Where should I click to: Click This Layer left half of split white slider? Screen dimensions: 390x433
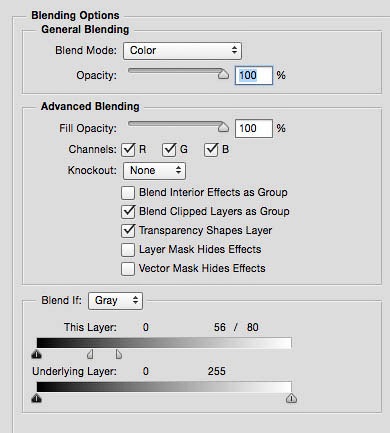(90, 354)
